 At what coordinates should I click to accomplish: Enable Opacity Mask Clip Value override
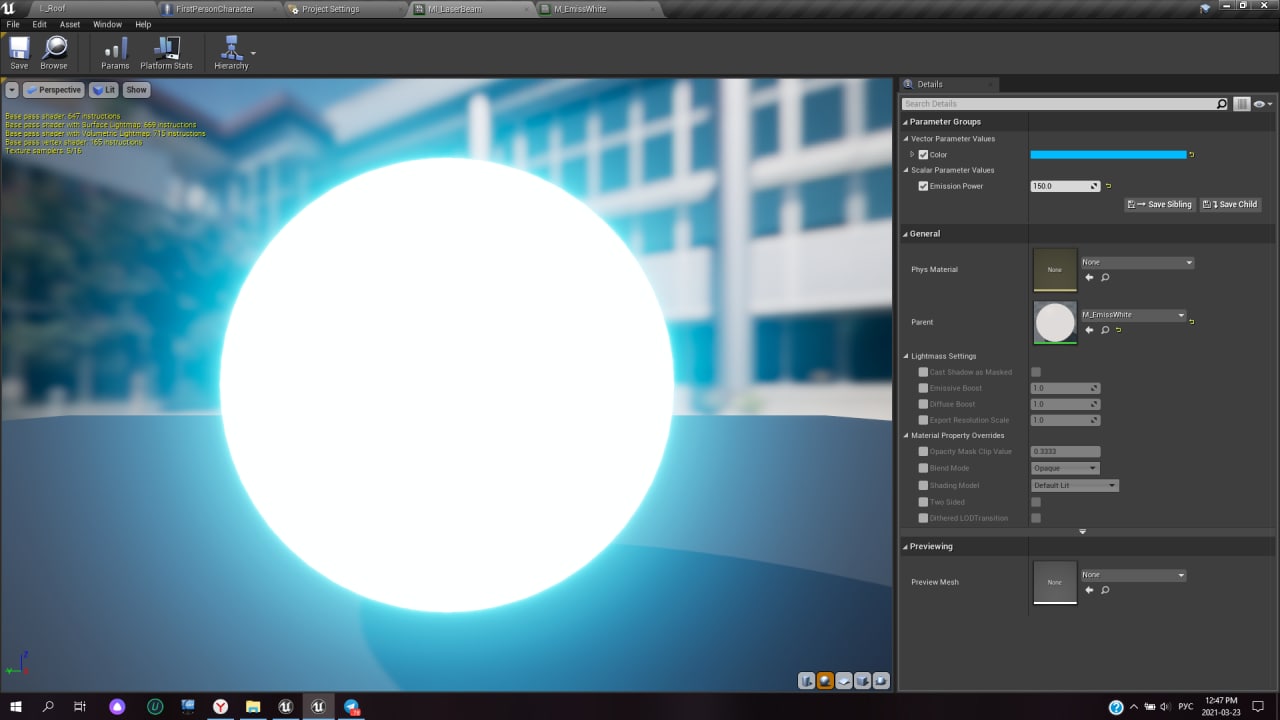923,451
